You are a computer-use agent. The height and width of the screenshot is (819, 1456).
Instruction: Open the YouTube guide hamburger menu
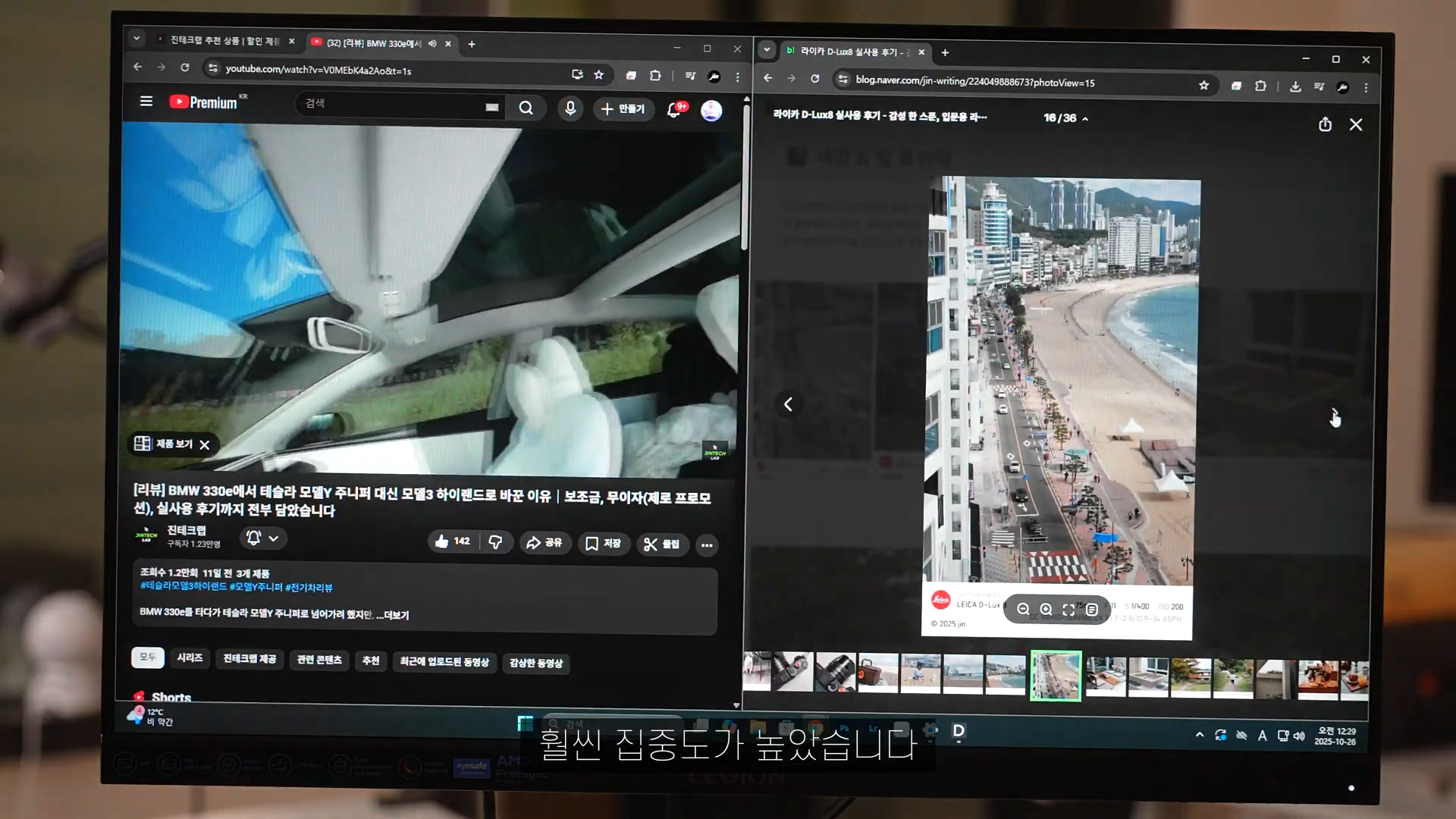pyautogui.click(x=146, y=101)
